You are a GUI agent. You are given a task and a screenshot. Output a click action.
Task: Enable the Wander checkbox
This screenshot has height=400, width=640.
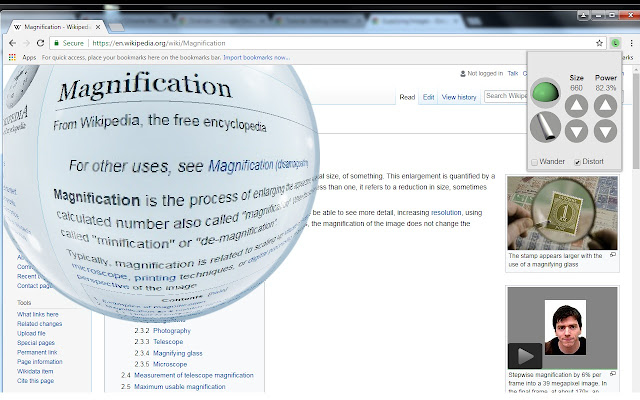534,162
